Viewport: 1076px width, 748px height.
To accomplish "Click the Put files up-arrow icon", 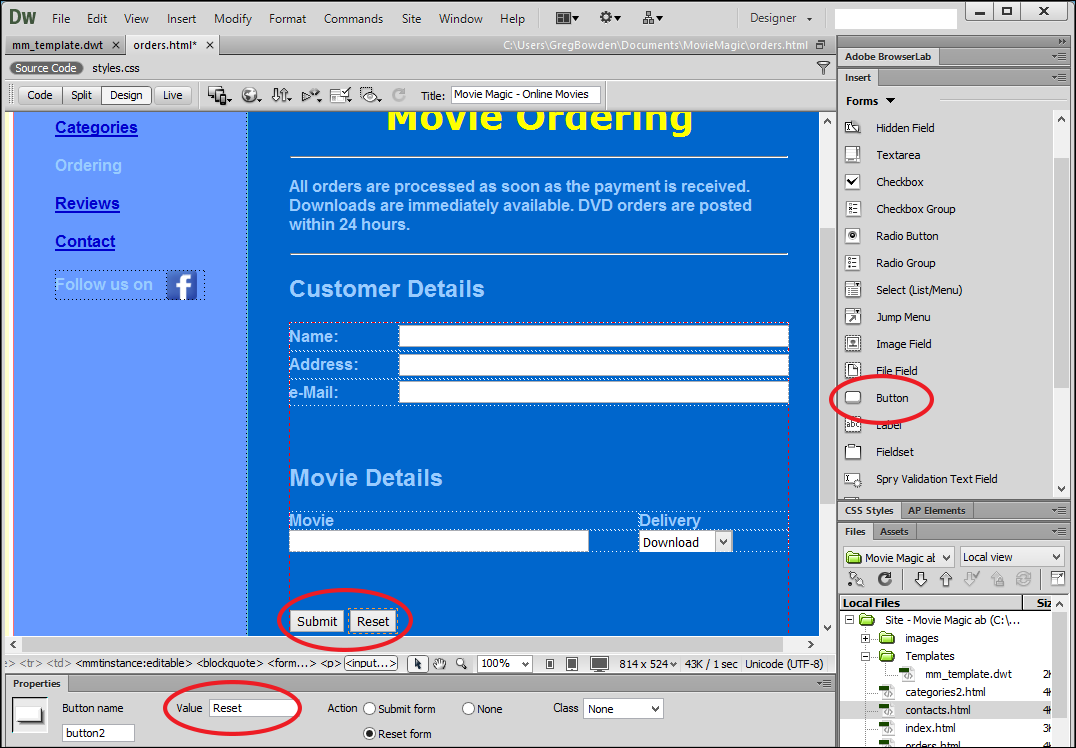I will (946, 579).
